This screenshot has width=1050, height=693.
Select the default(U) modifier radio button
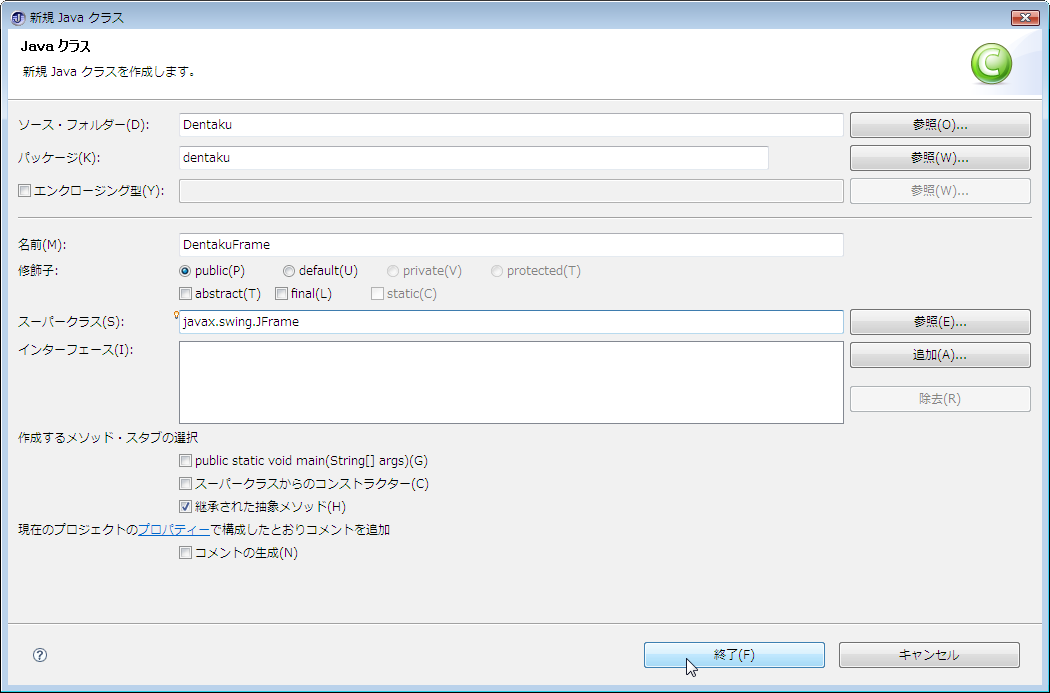pyautogui.click(x=289, y=271)
